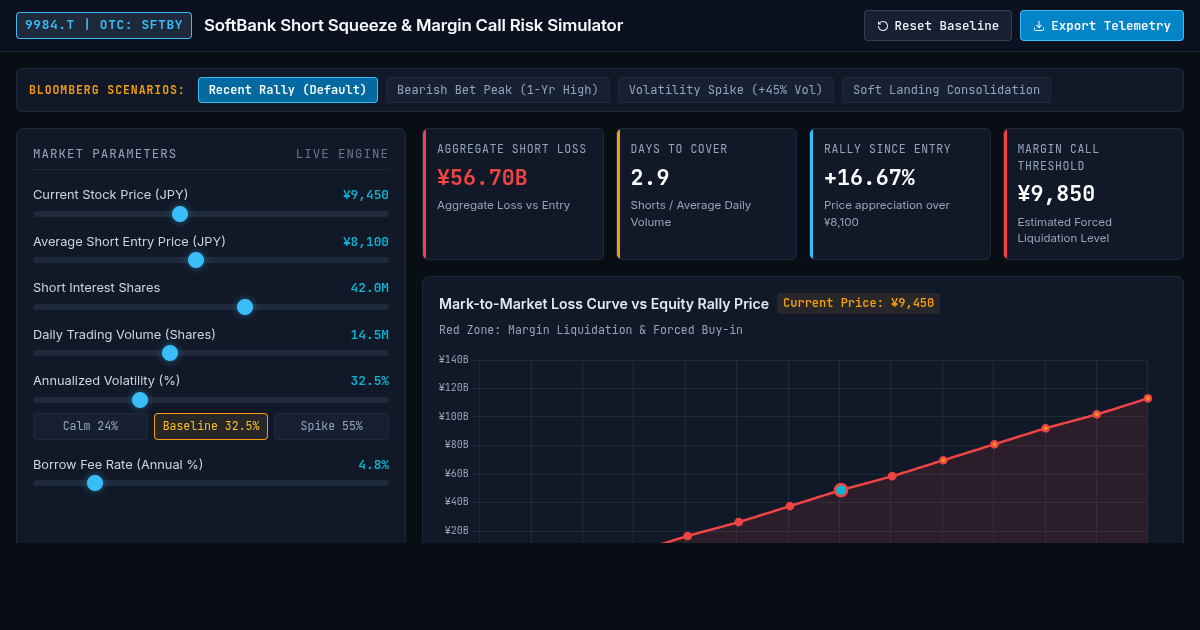The height and width of the screenshot is (630, 1200).
Task: Select Soft Landing Consolidation scenario
Action: [946, 90]
